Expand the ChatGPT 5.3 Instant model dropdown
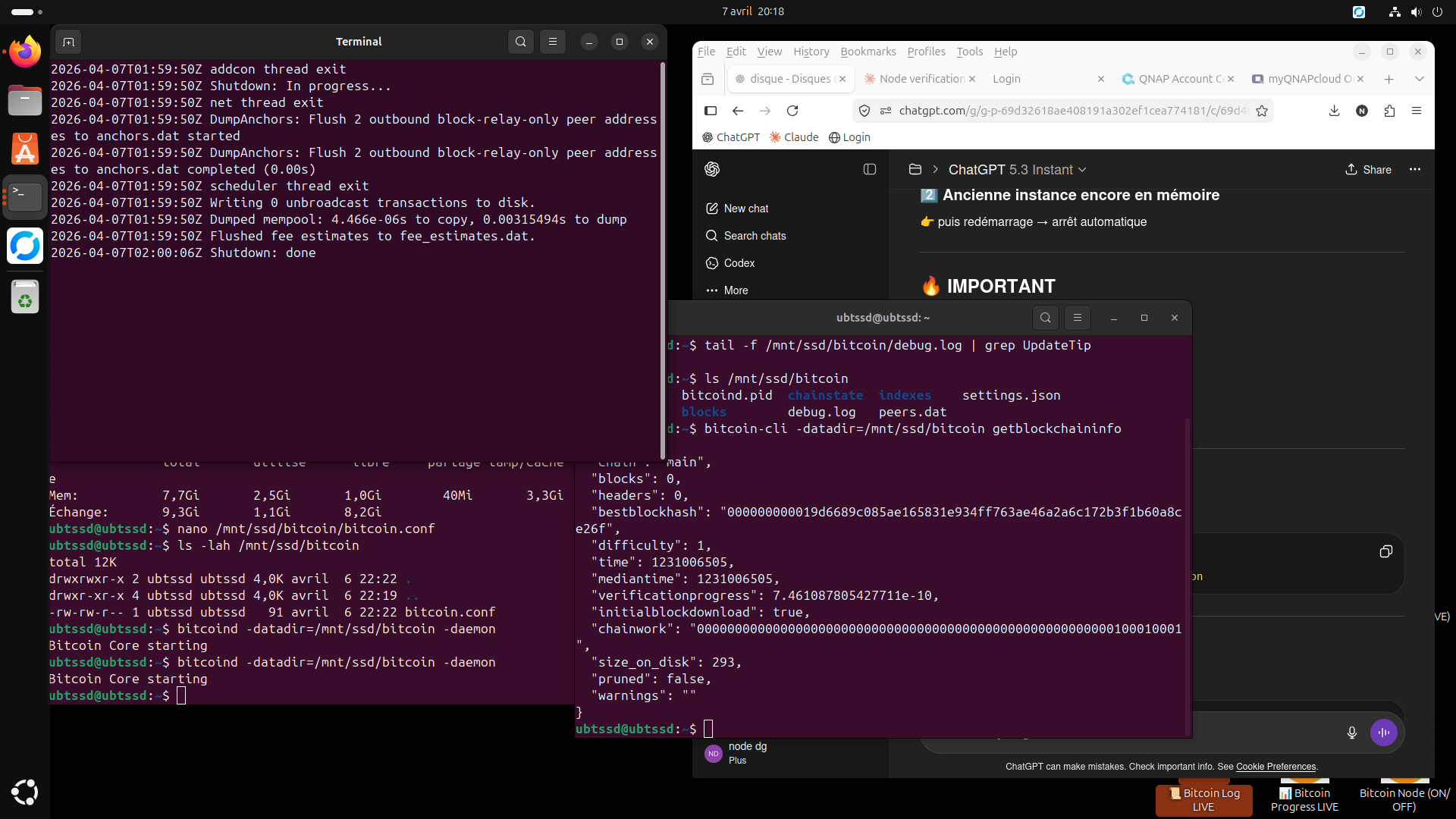 point(1017,170)
